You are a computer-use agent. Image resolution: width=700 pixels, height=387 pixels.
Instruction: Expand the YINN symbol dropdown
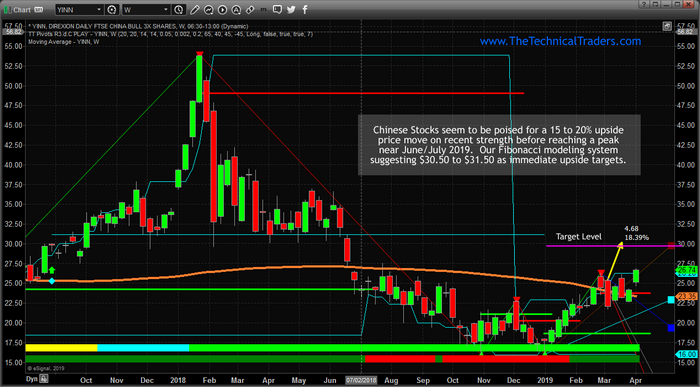pos(99,9)
